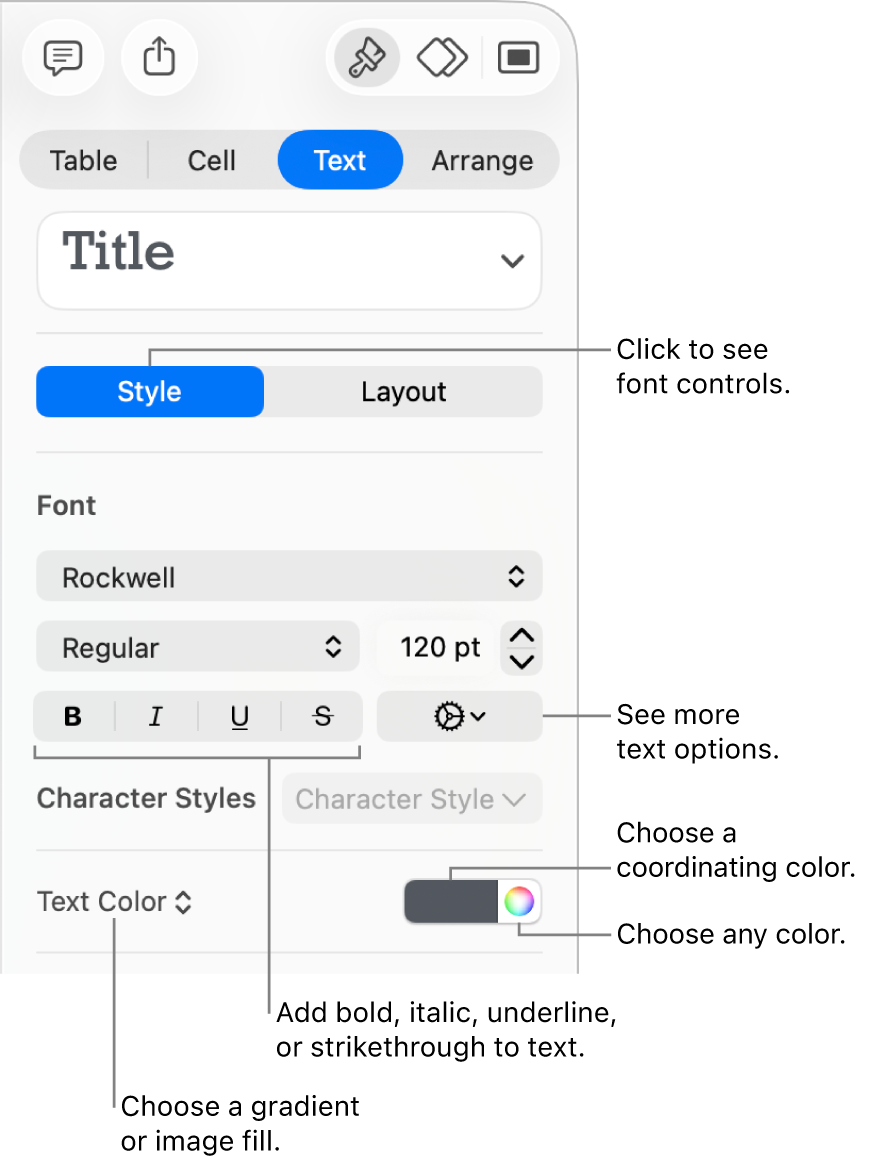
Task: Apply strikethrough formatting
Action: [x=322, y=716]
